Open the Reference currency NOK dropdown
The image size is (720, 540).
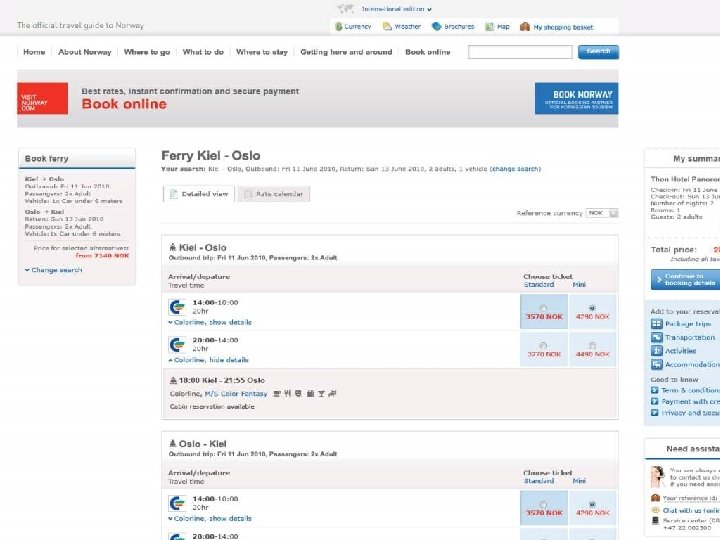pos(602,213)
